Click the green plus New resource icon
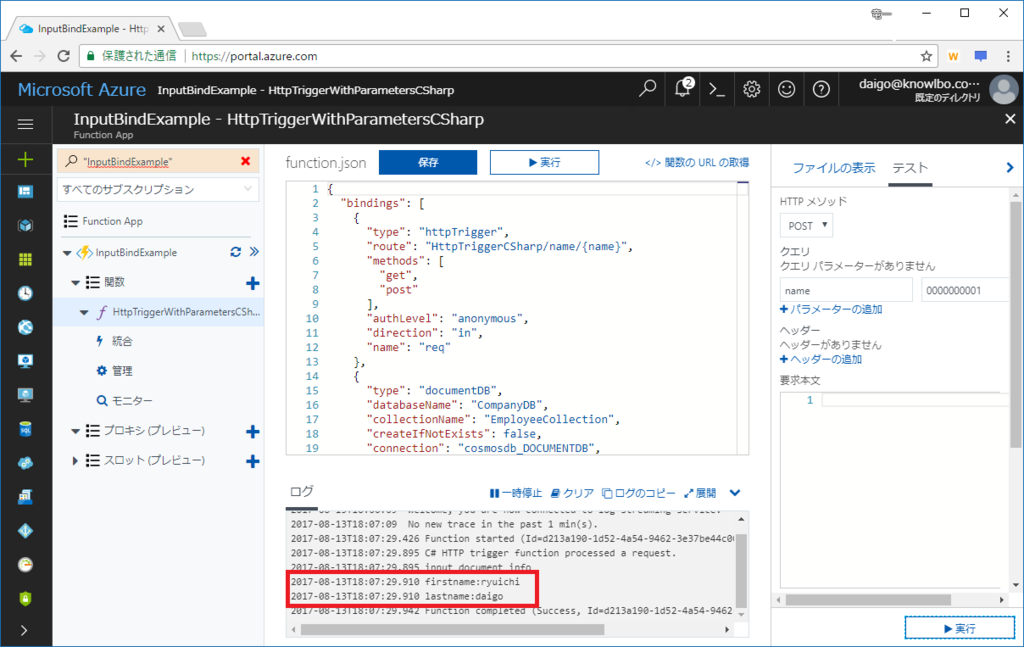Screen dimensions: 1024x647 click(x=25, y=159)
